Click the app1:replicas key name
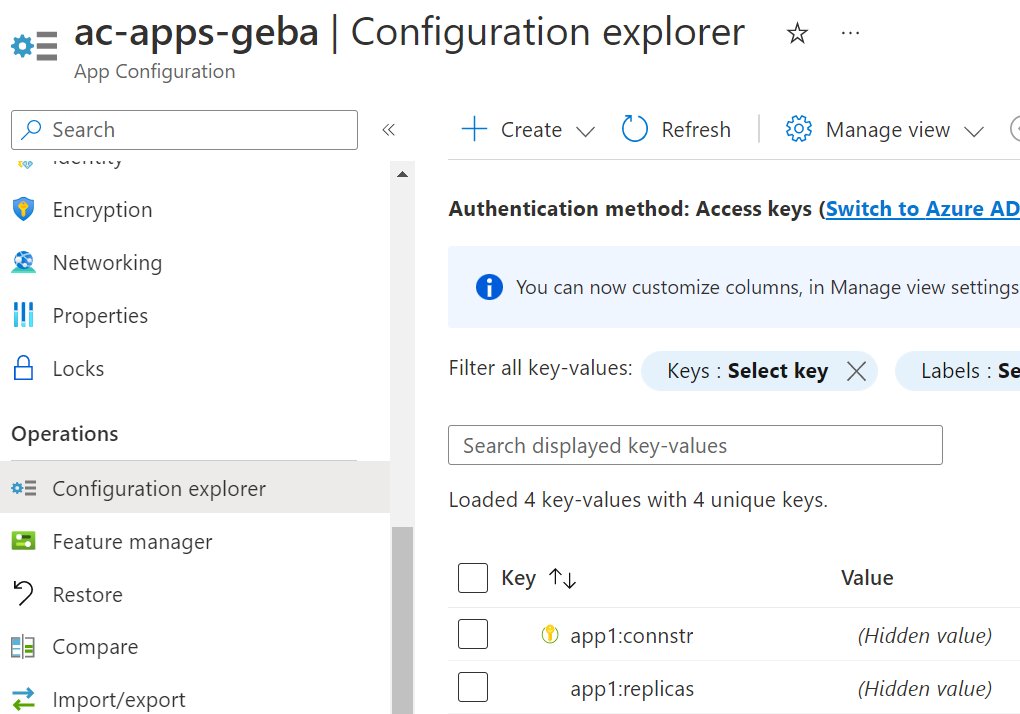1020x714 pixels. tap(632, 689)
